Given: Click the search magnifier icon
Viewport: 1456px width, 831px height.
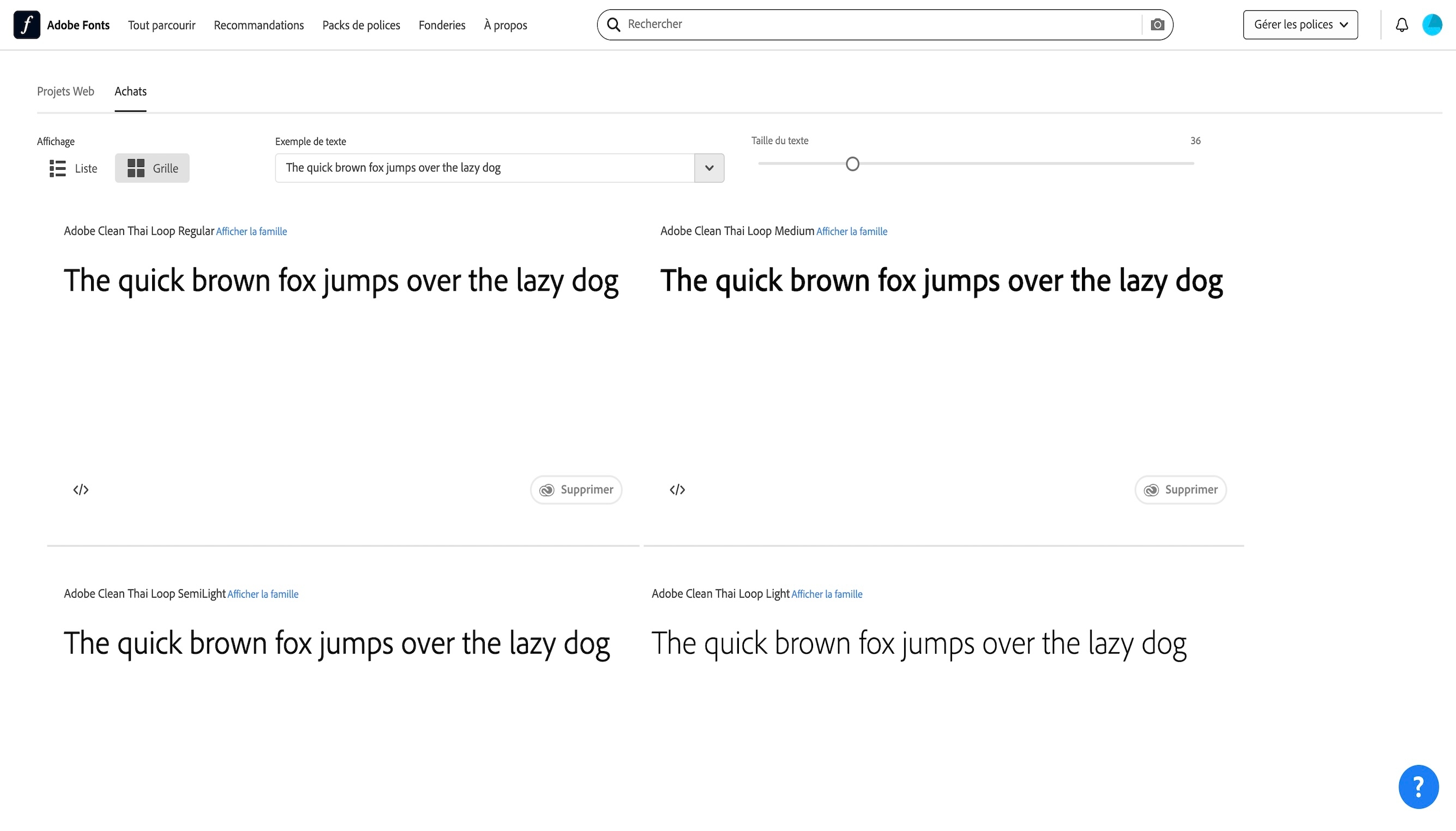Looking at the screenshot, I should click(x=613, y=25).
